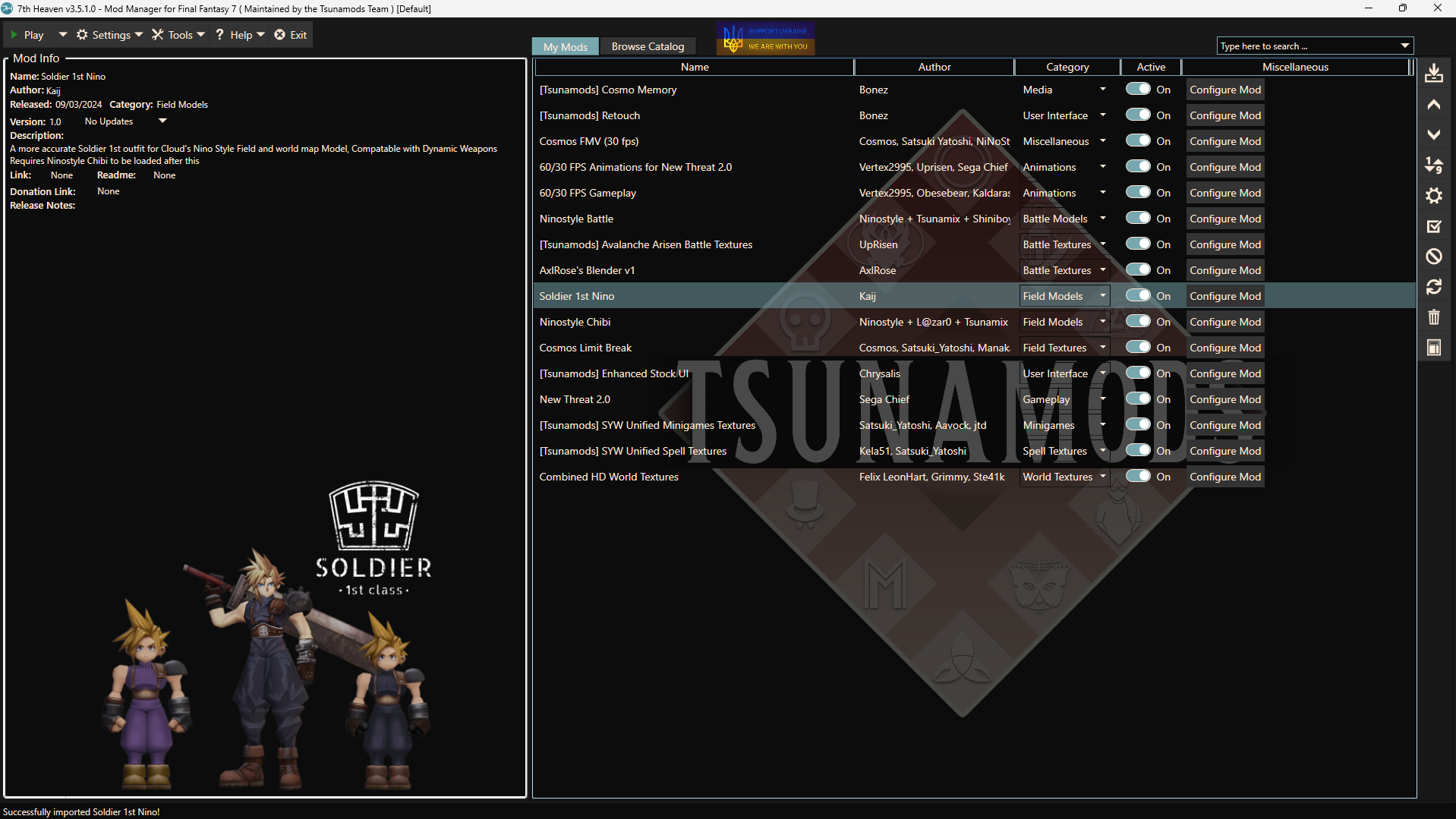The height and width of the screenshot is (819, 1456).
Task: Click the refresh mod list icon
Action: coord(1433,287)
